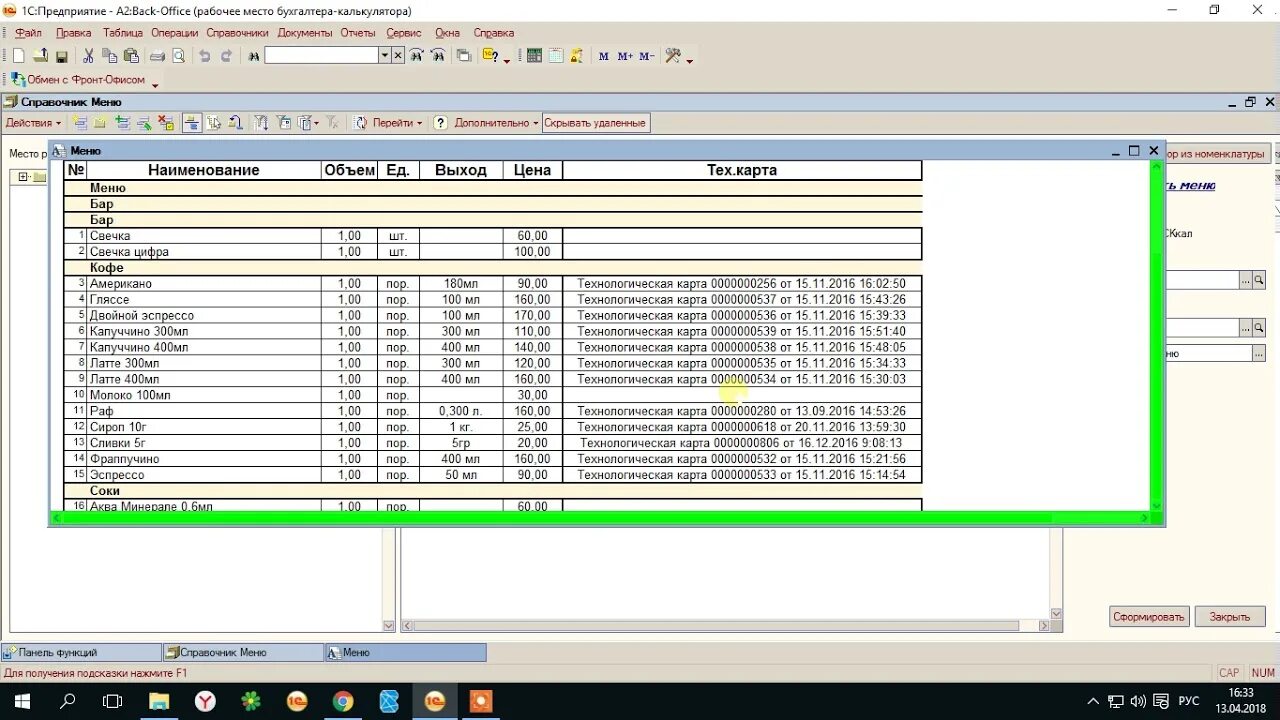Click the Calculator icon in the main toolbar
The width and height of the screenshot is (1280, 720).
[x=534, y=56]
